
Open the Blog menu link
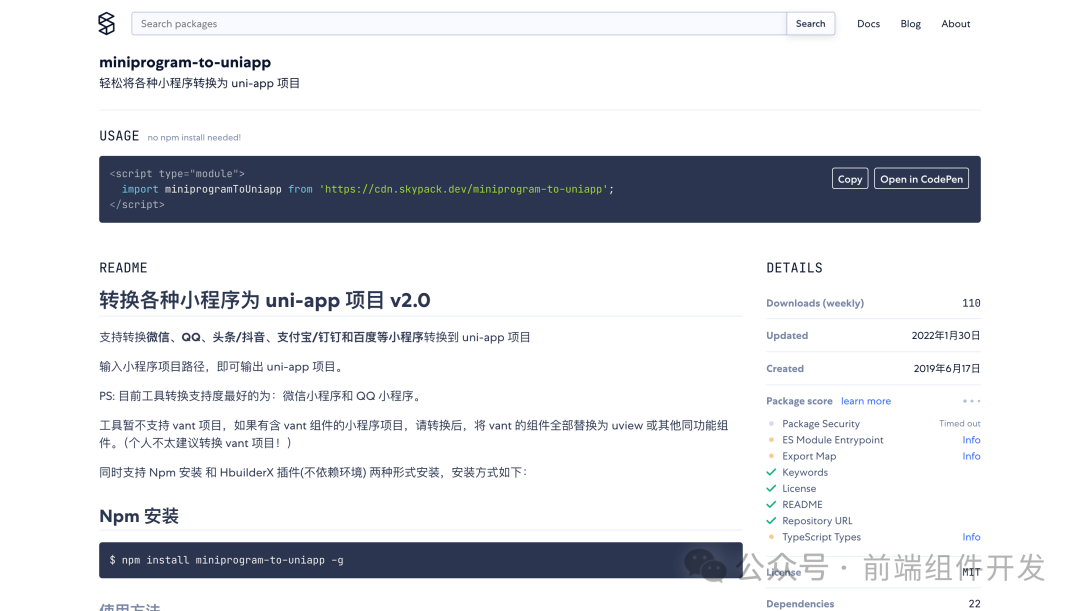(911, 23)
